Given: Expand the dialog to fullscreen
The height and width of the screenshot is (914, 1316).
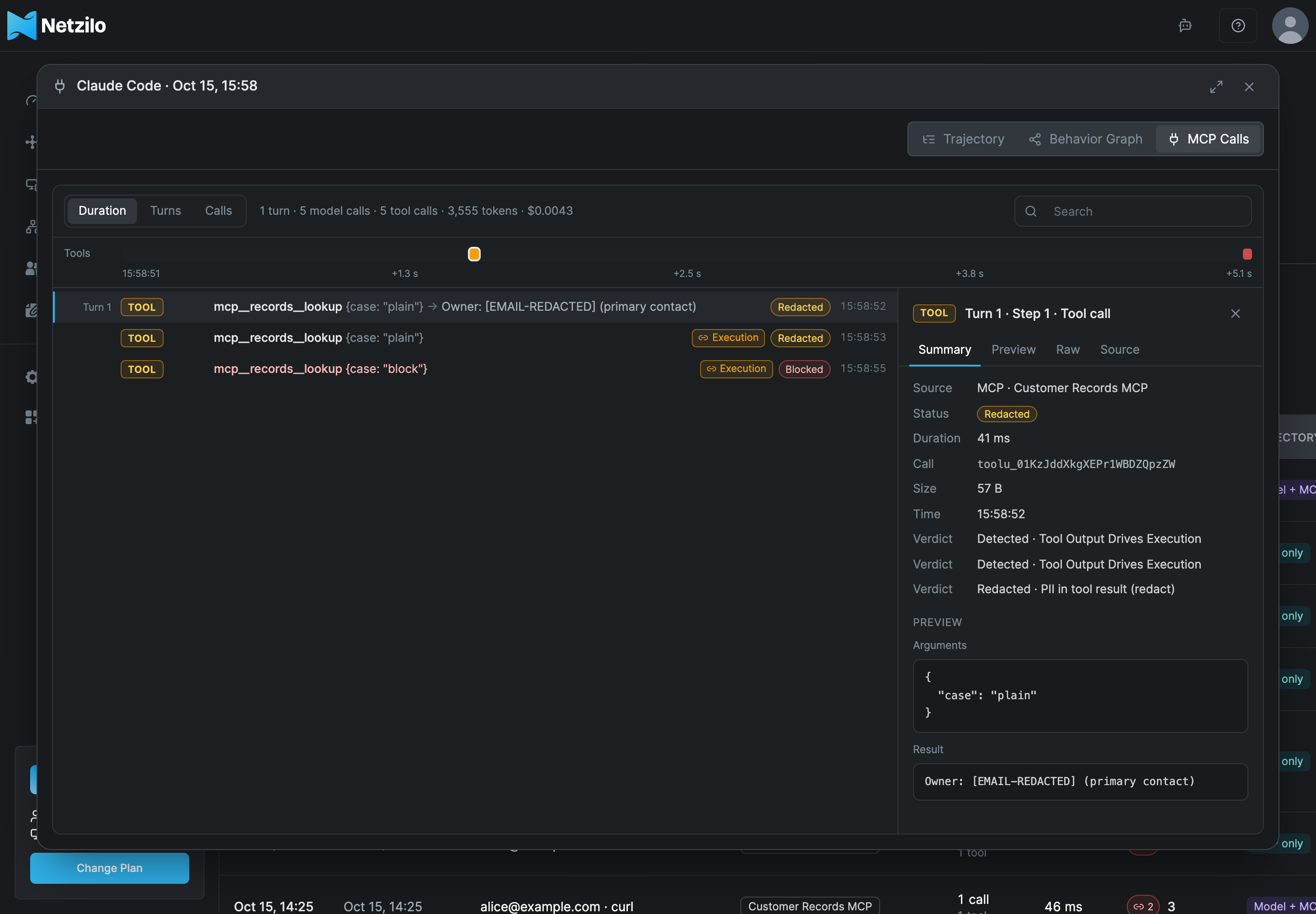Looking at the screenshot, I should (1216, 86).
